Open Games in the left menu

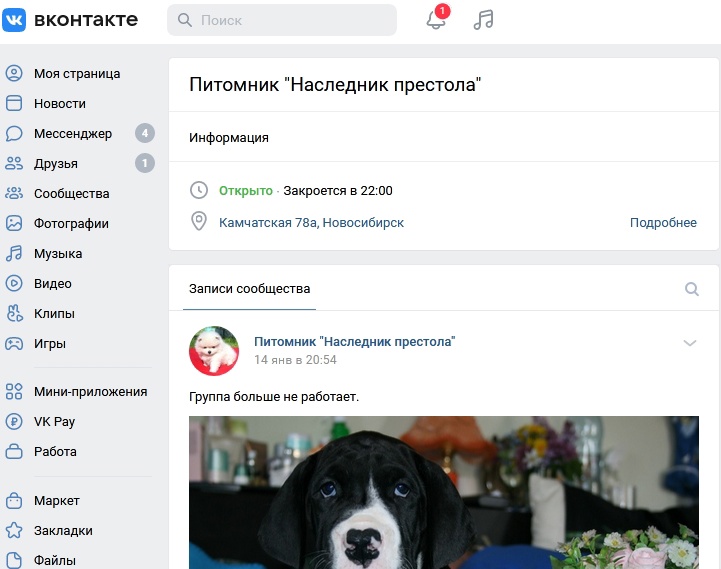50,343
